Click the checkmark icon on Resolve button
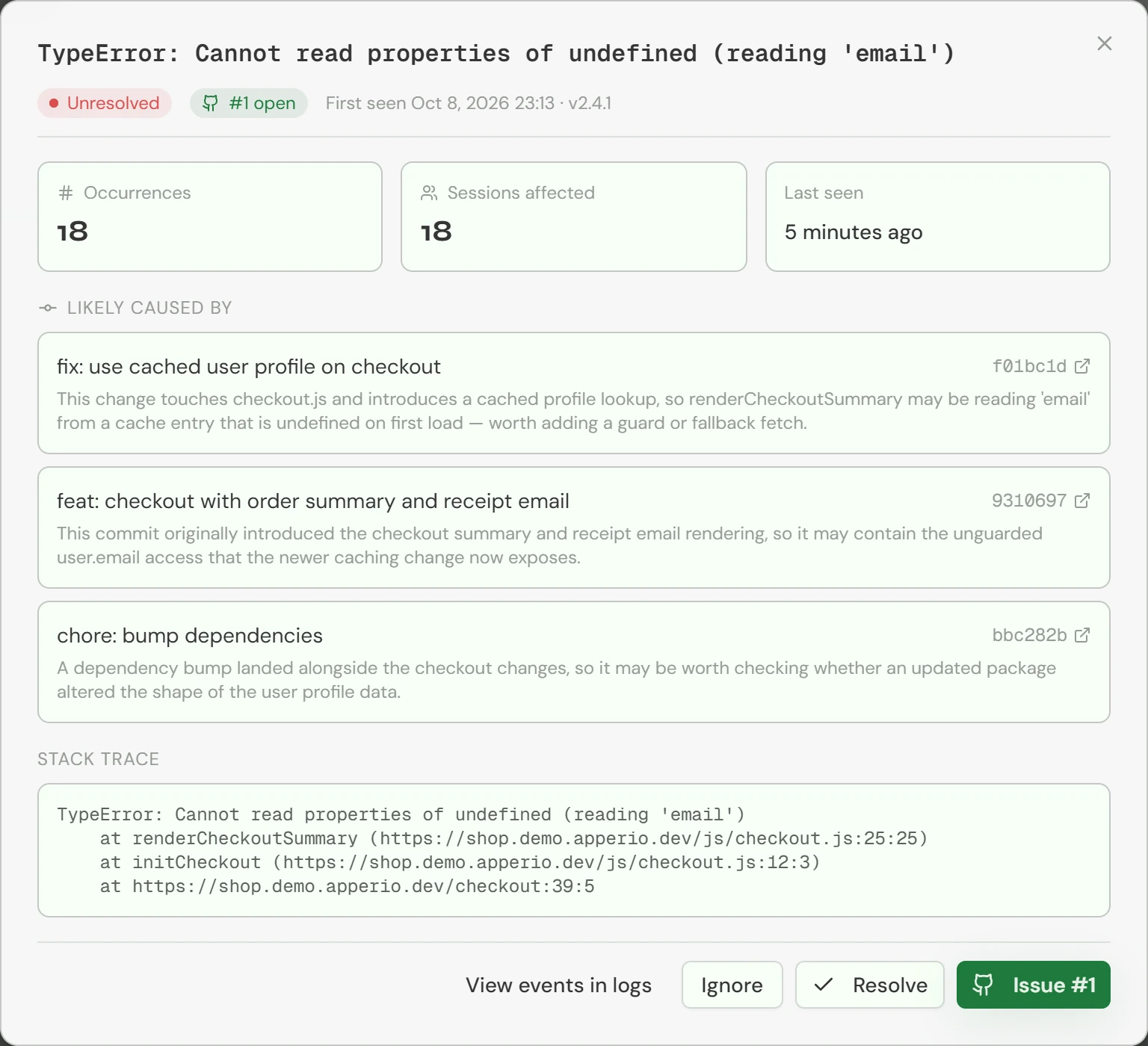 click(x=823, y=985)
